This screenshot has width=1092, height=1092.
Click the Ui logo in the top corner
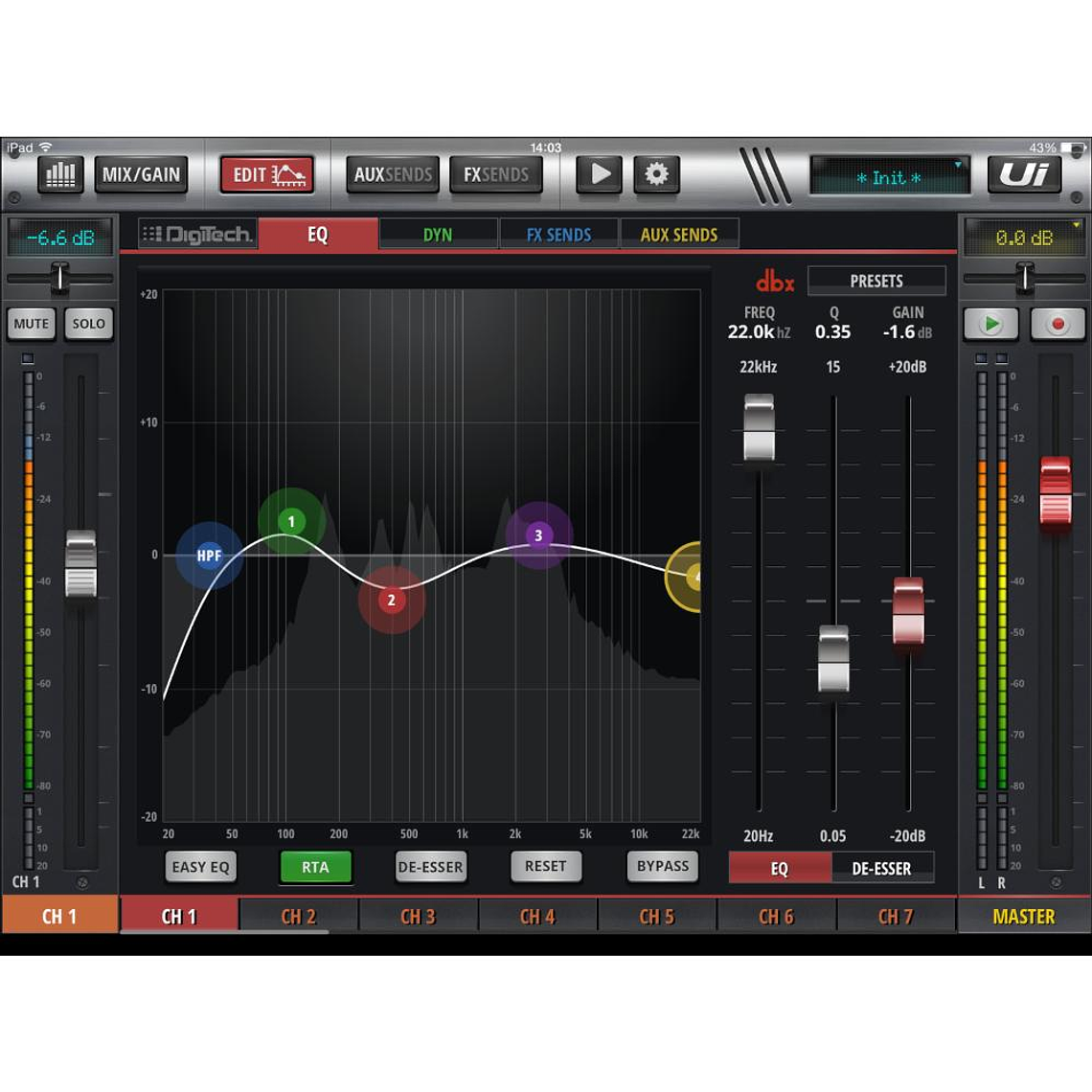click(x=1025, y=175)
